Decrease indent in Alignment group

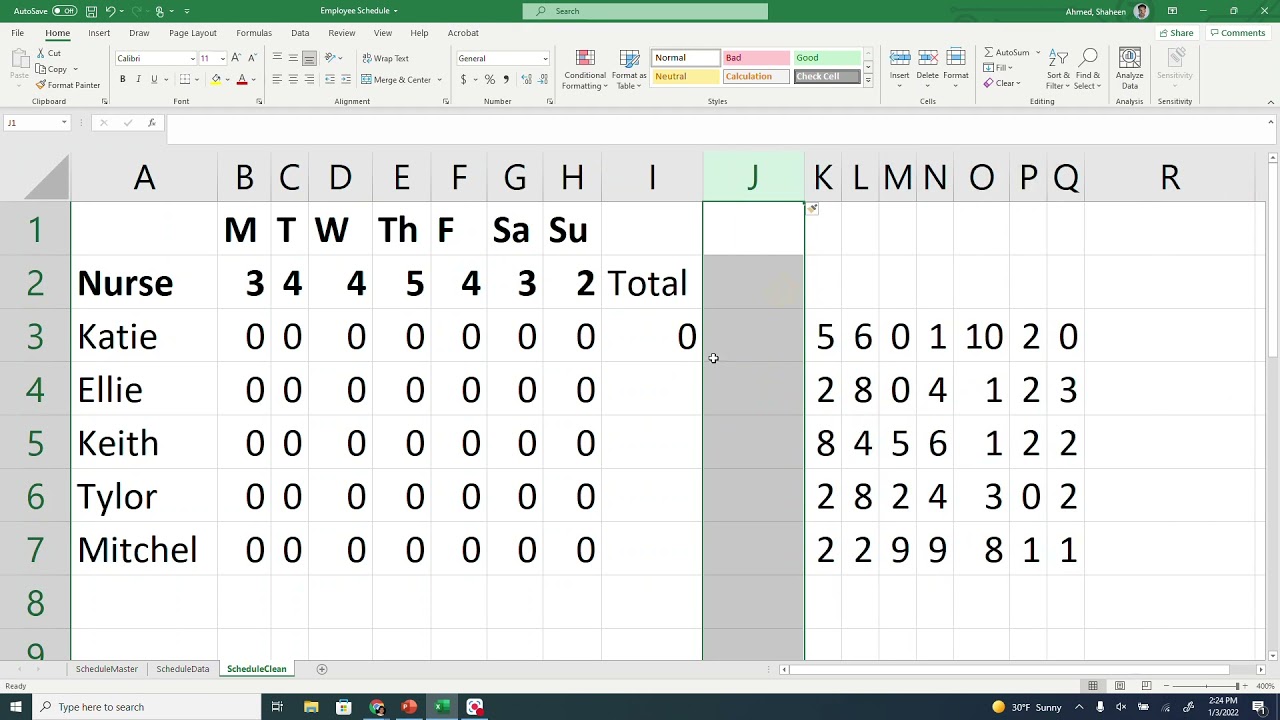tap(330, 79)
